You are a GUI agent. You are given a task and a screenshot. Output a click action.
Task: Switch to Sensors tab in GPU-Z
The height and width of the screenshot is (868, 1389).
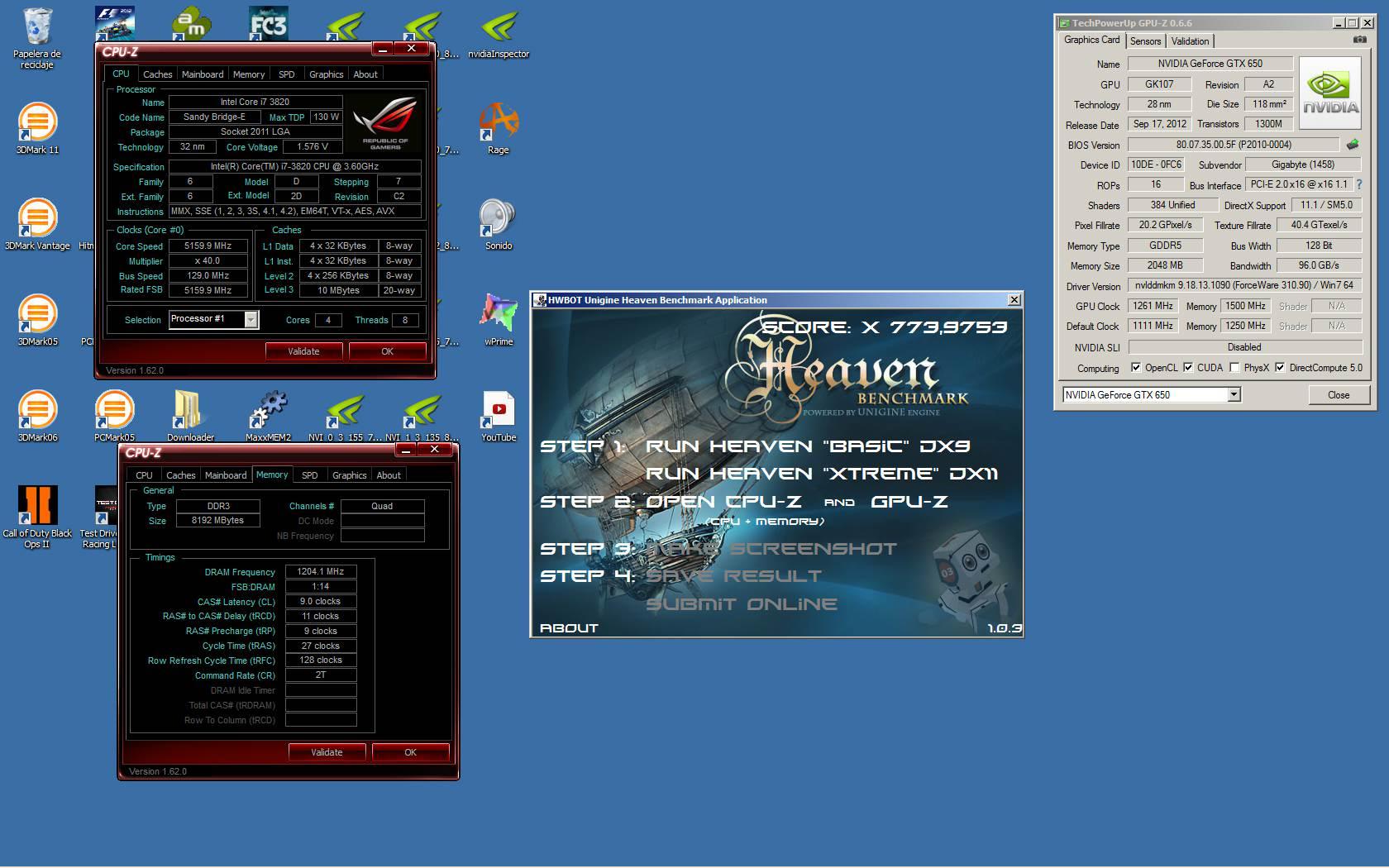(x=1145, y=41)
